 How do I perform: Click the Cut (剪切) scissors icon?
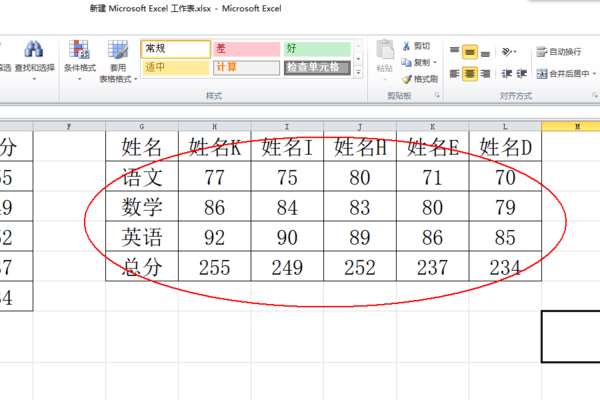click(406, 46)
